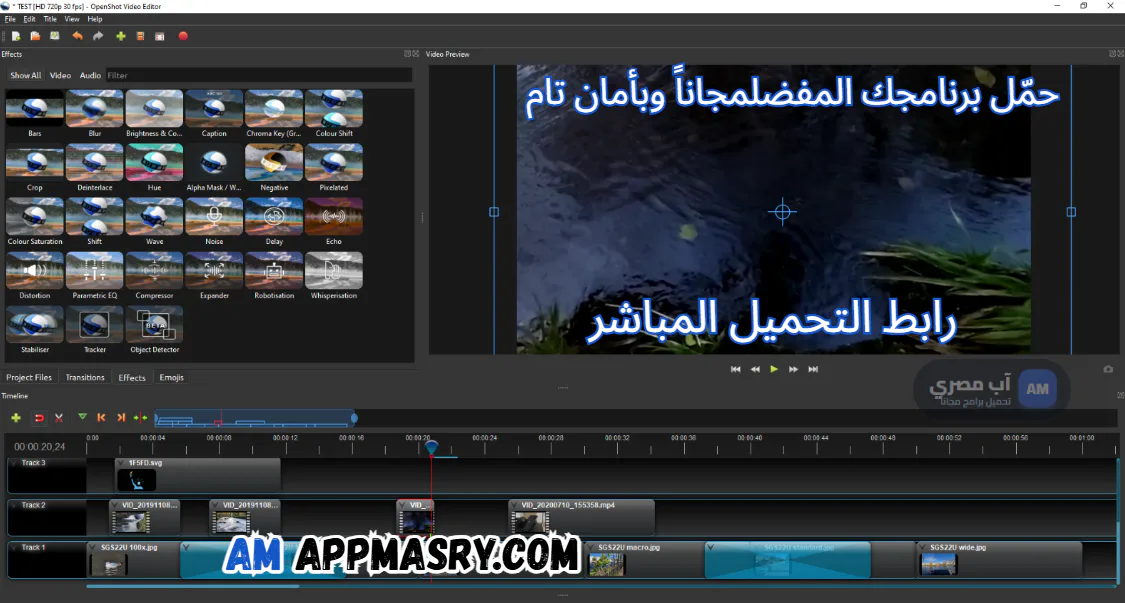Open the choose profile dialog icon
This screenshot has height=603, width=1125.
(141, 36)
